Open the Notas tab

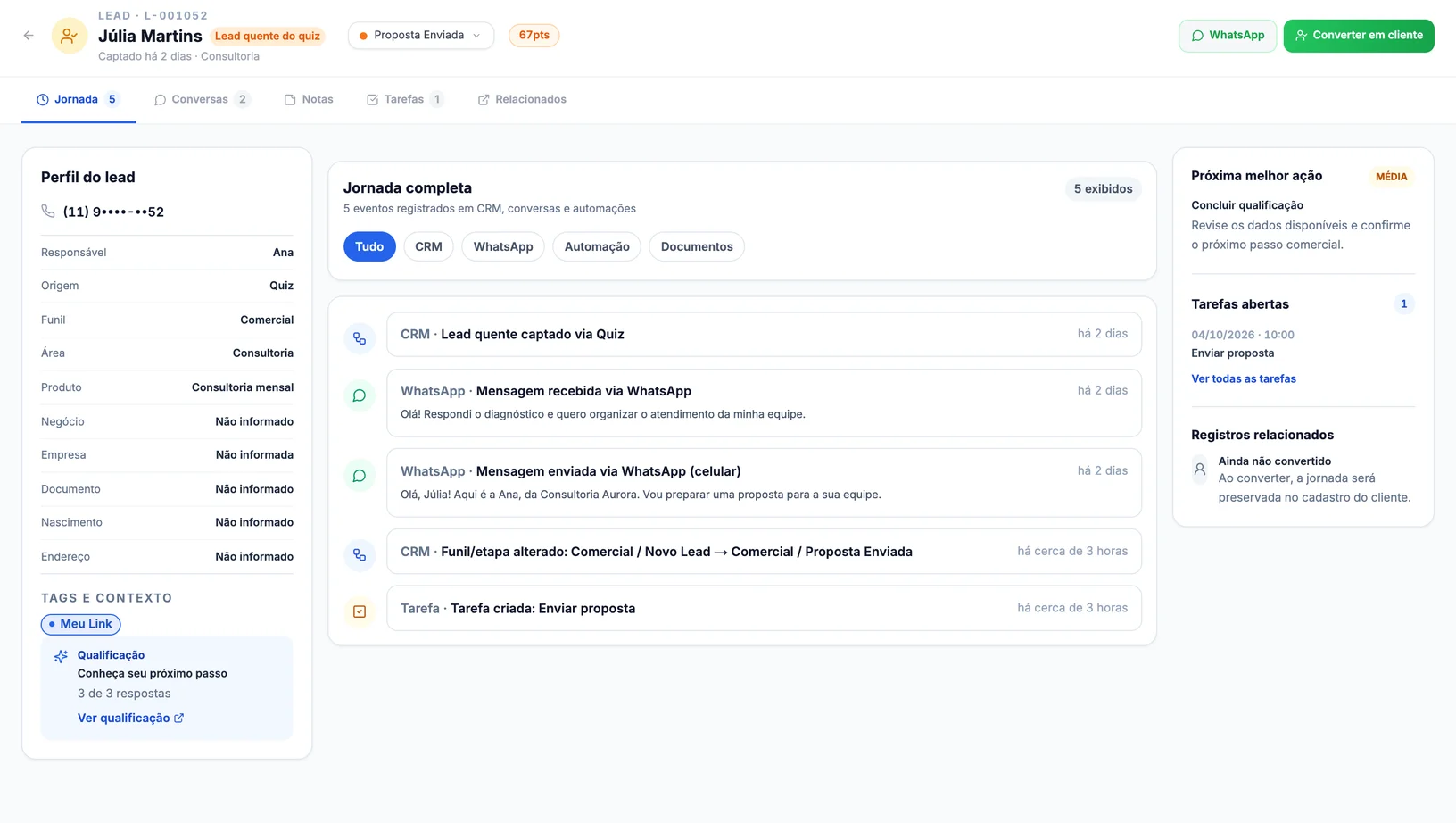point(309,99)
